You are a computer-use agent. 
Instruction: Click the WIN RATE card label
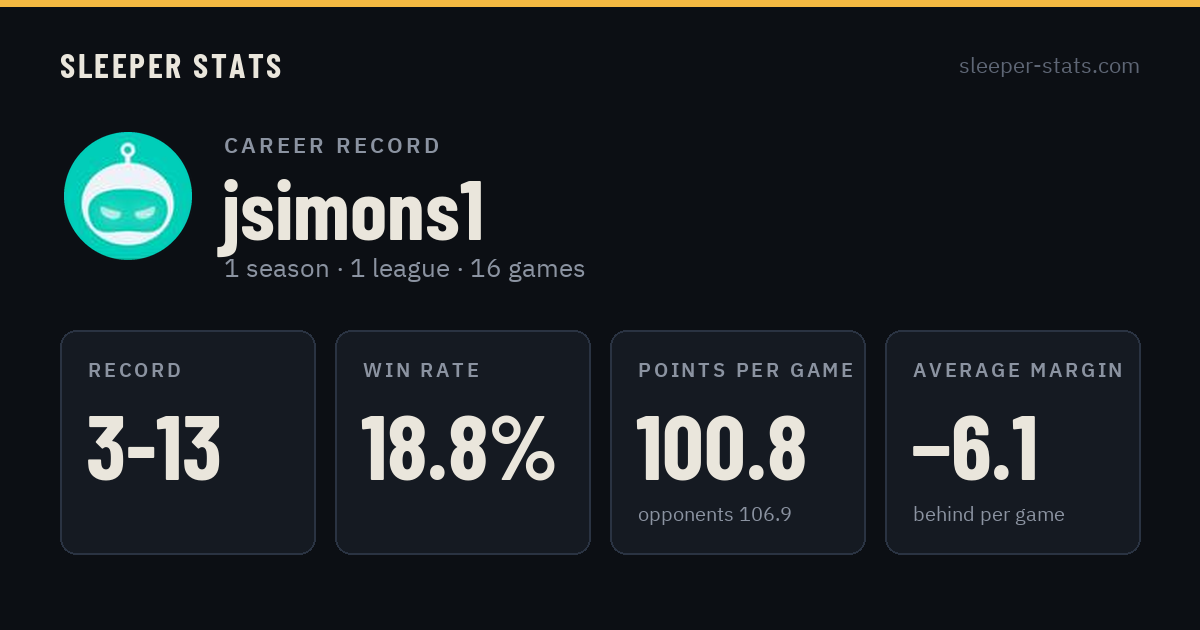422,371
